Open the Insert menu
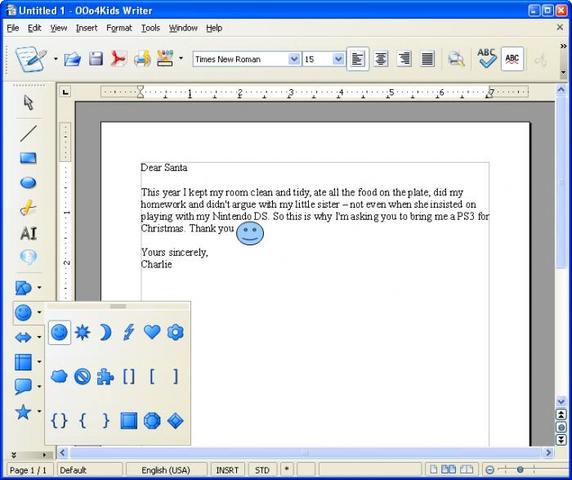 click(86, 28)
